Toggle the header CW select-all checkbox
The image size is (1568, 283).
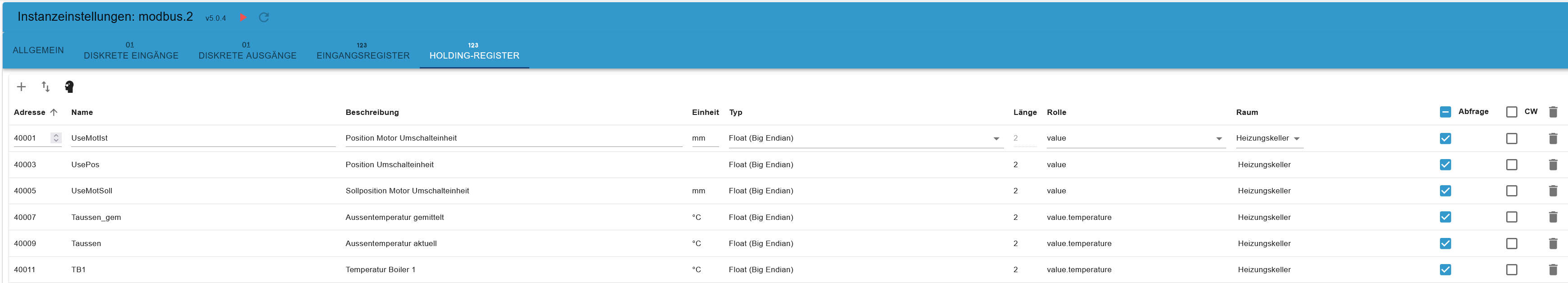tap(1511, 112)
